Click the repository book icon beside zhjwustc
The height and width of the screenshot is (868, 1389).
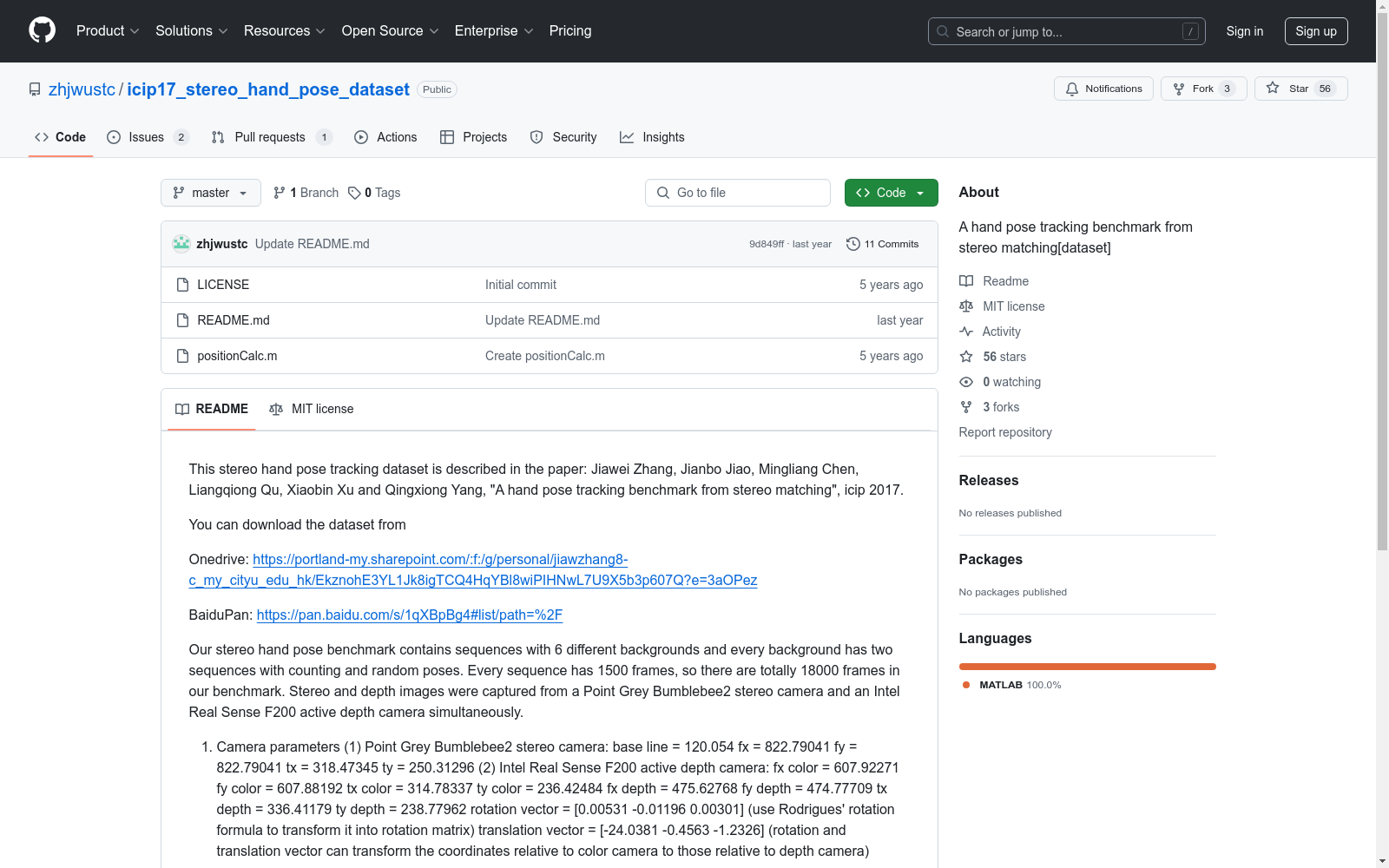click(x=35, y=89)
